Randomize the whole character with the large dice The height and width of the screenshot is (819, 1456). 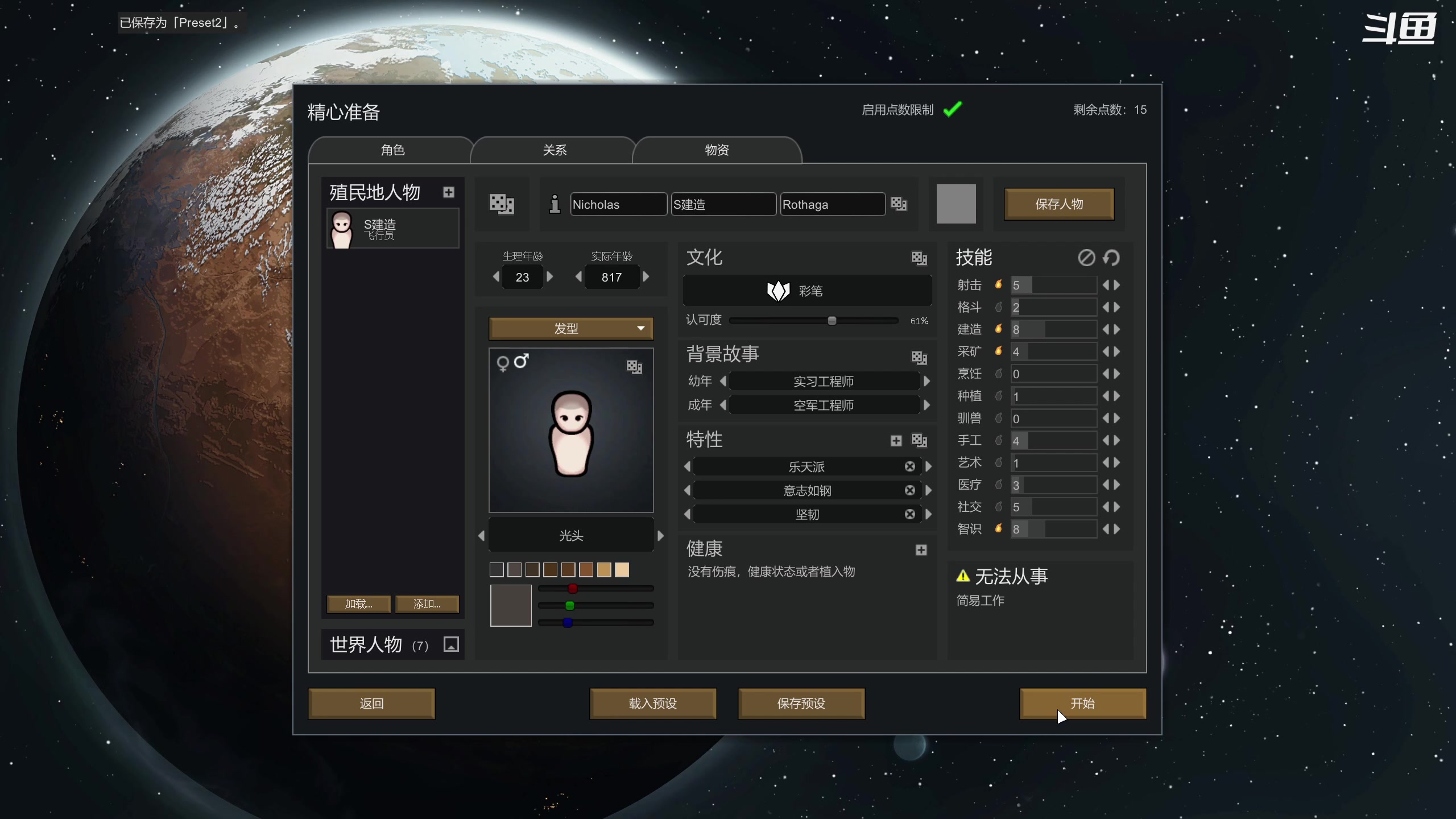point(502,204)
